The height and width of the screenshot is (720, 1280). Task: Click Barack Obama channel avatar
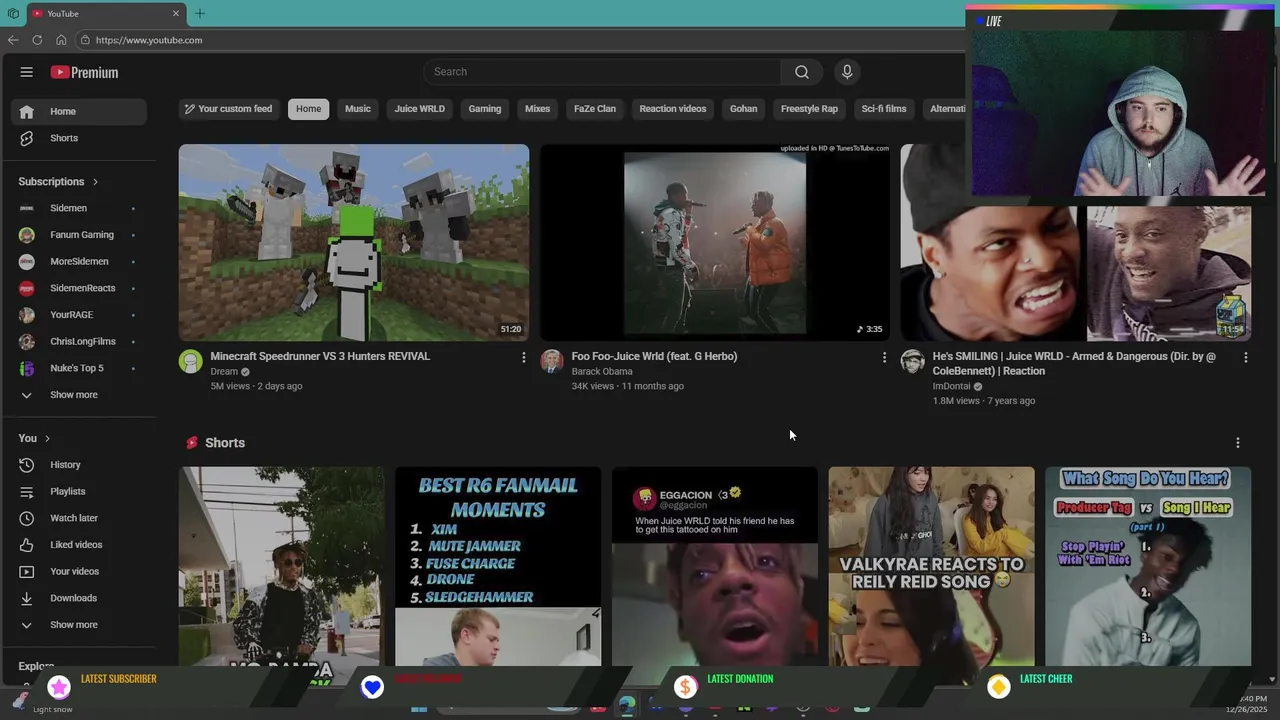coord(552,361)
